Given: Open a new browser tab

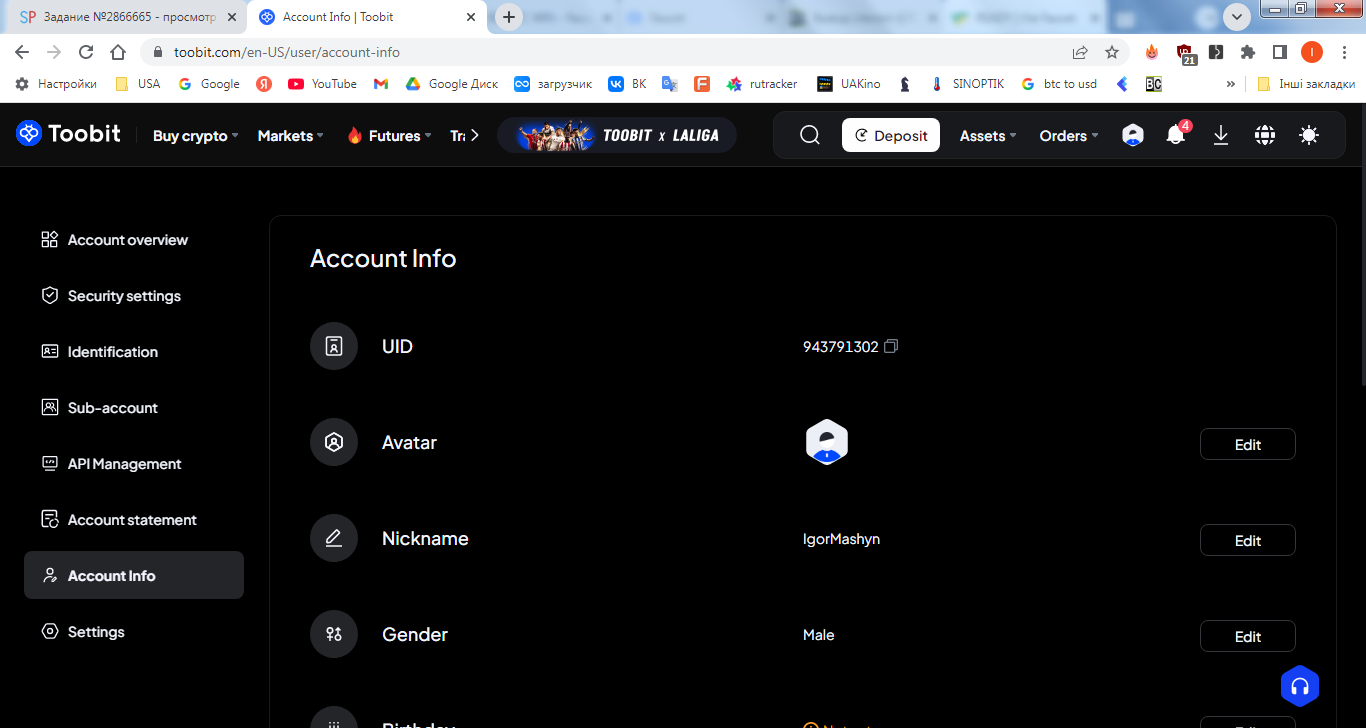Looking at the screenshot, I should click(509, 17).
